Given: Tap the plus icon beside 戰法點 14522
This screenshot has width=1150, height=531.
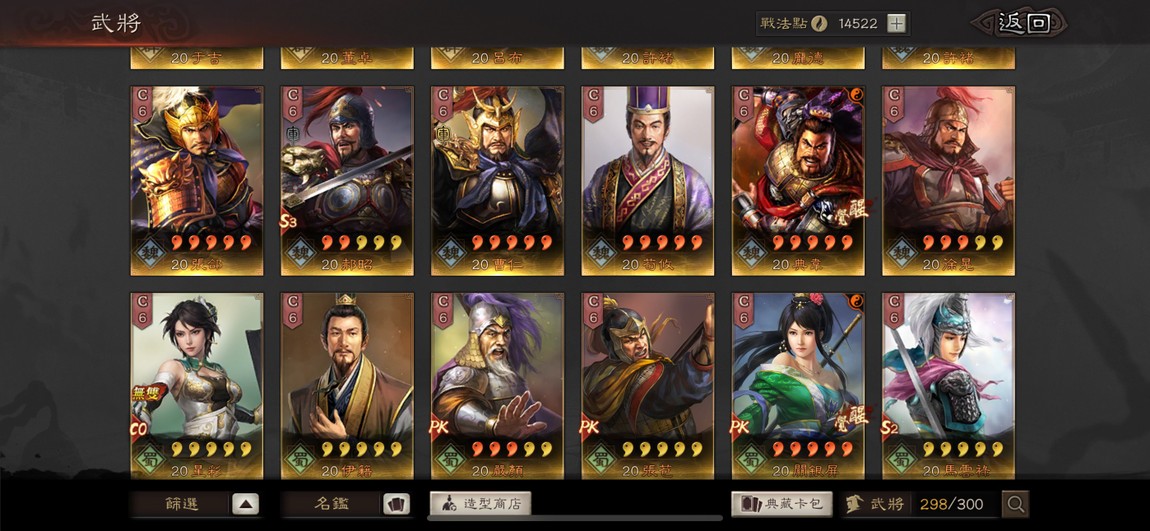Looking at the screenshot, I should coord(896,23).
